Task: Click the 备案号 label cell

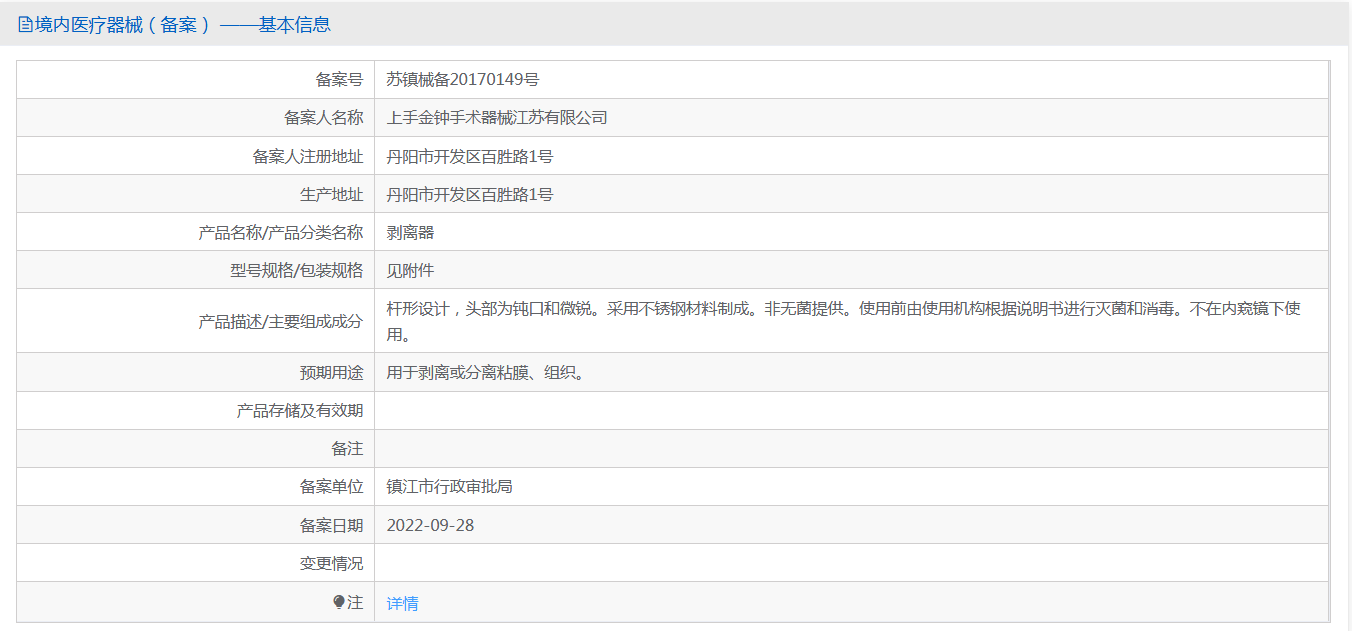Action: [339, 80]
